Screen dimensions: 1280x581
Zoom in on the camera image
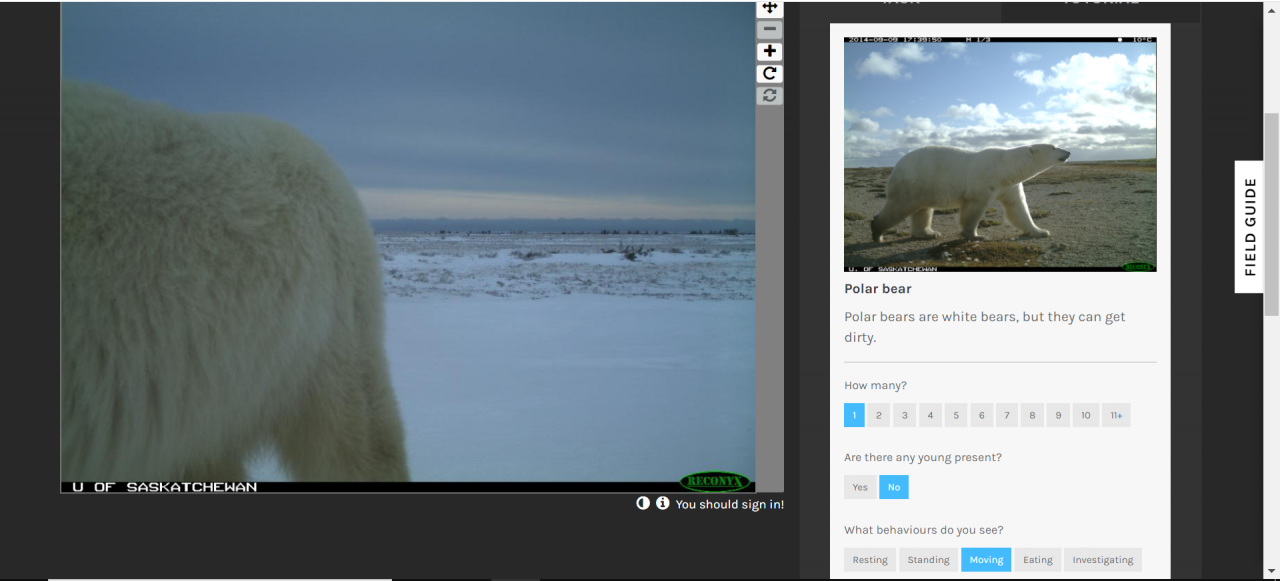pyautogui.click(x=769, y=51)
